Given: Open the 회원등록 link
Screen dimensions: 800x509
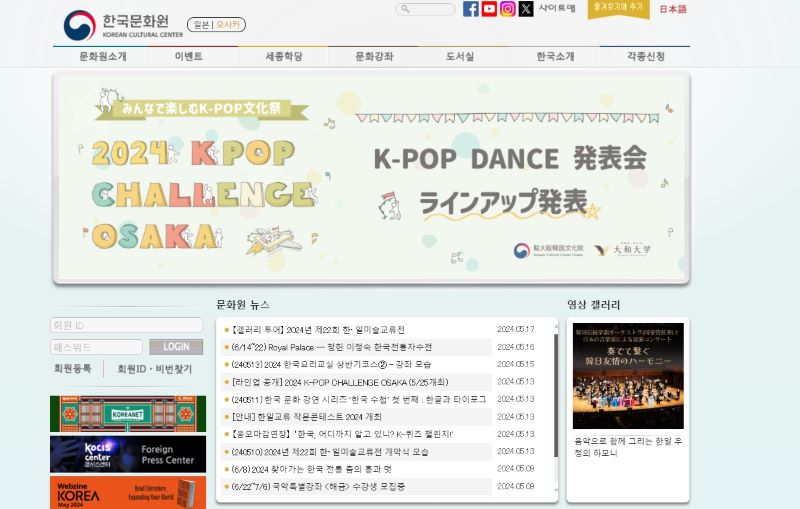Looking at the screenshot, I should point(72,368).
